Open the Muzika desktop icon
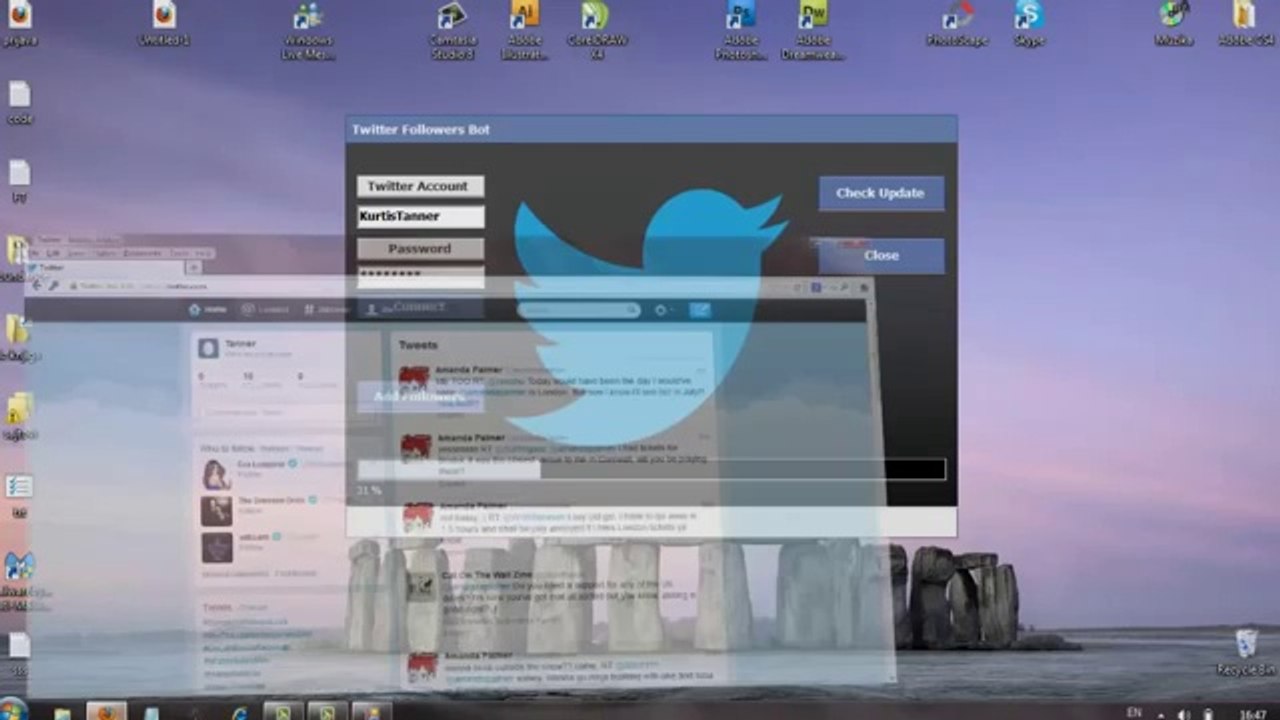The image size is (1280, 720). click(x=1174, y=22)
